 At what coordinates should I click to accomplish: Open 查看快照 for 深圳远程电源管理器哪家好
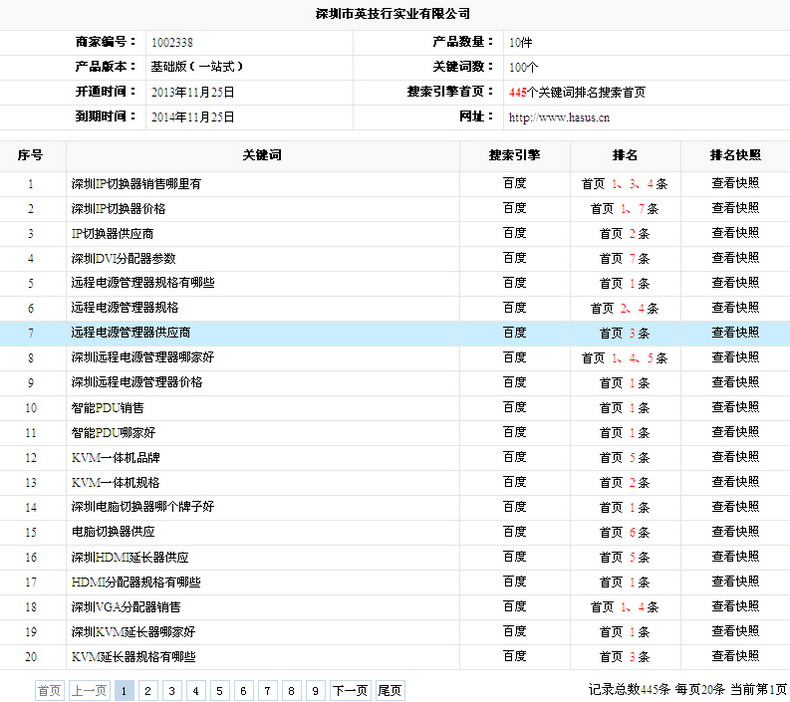[x=735, y=357]
